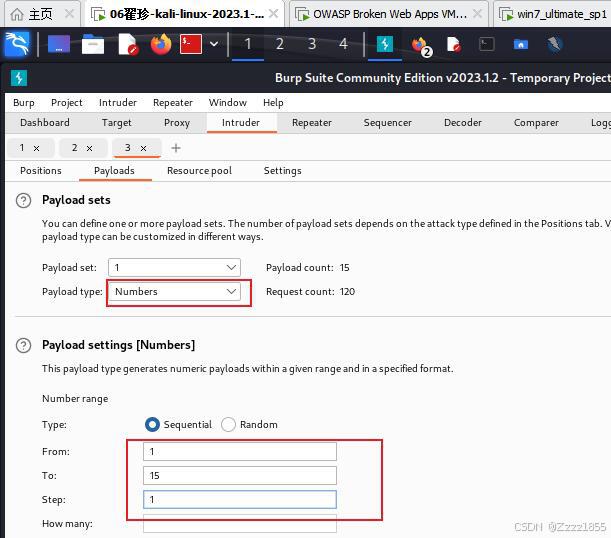Close Intruder attack tab 2
611x538 pixels.
pyautogui.click(x=89, y=148)
